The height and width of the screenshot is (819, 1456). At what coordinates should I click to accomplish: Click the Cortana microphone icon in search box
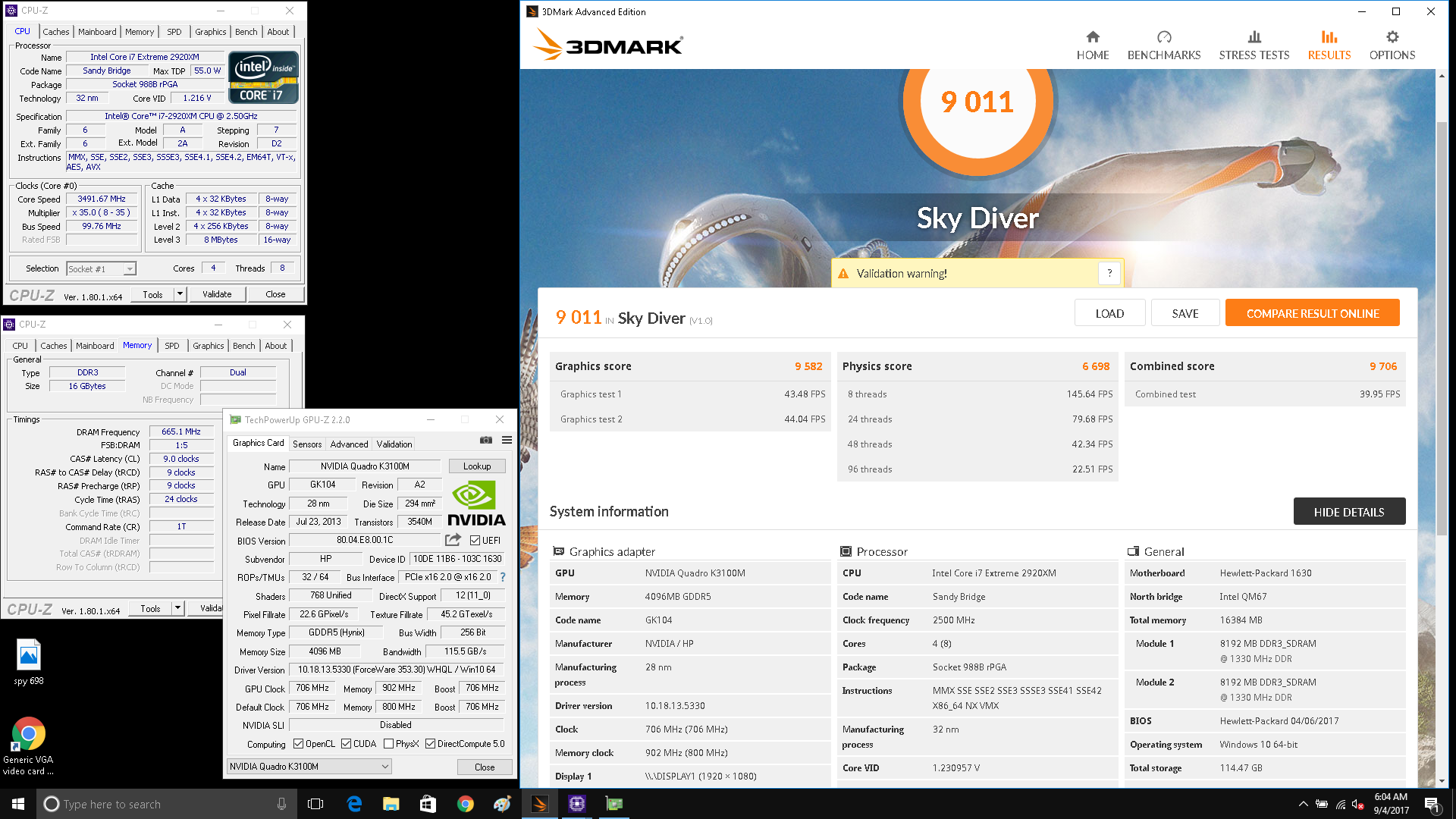coord(281,804)
